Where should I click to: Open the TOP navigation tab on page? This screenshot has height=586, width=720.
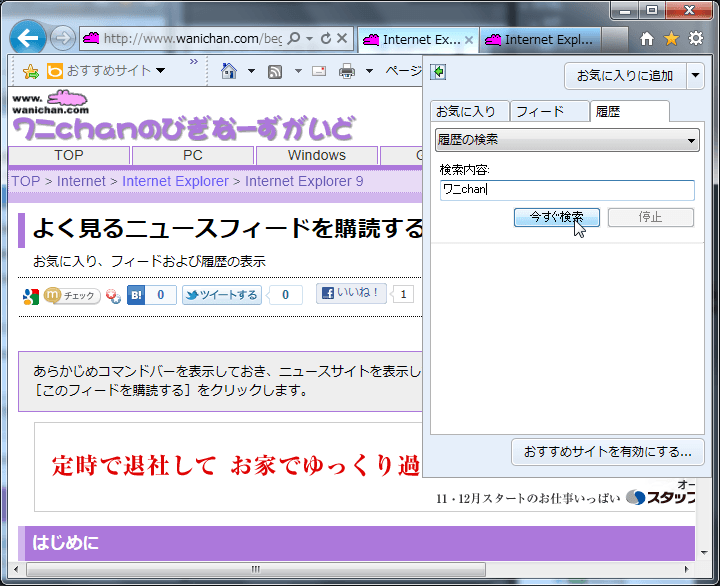coord(69,155)
